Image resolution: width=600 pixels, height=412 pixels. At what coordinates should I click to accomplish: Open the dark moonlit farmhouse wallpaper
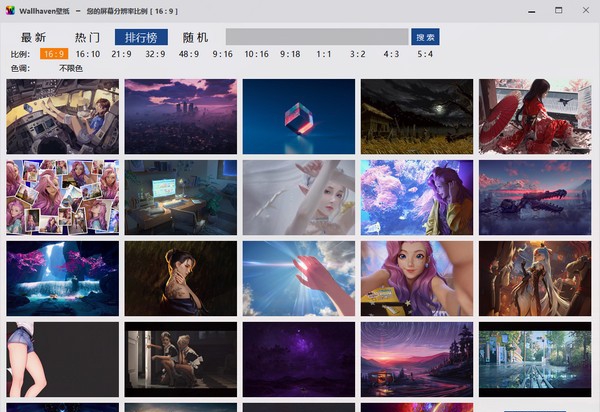417,117
